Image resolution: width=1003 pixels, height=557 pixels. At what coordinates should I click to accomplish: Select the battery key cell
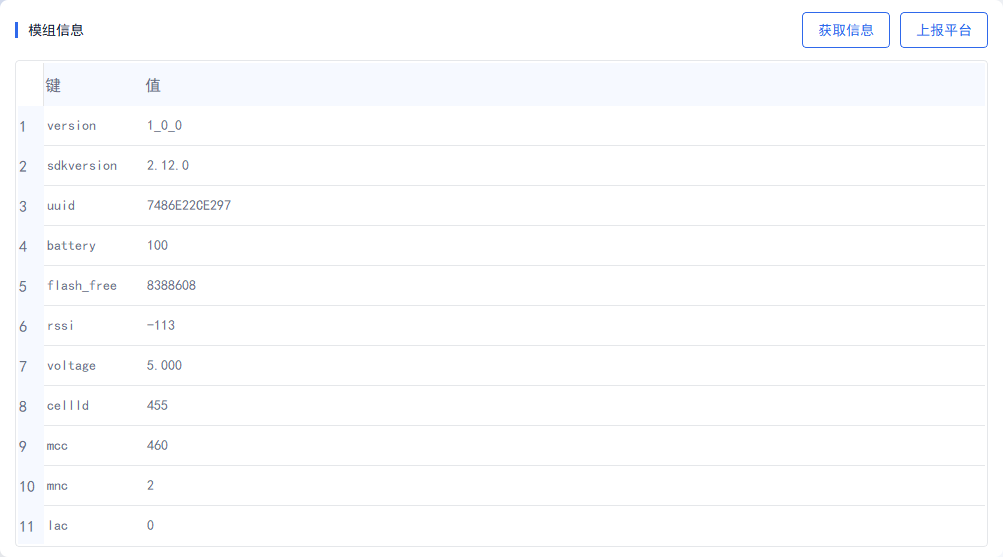point(93,246)
